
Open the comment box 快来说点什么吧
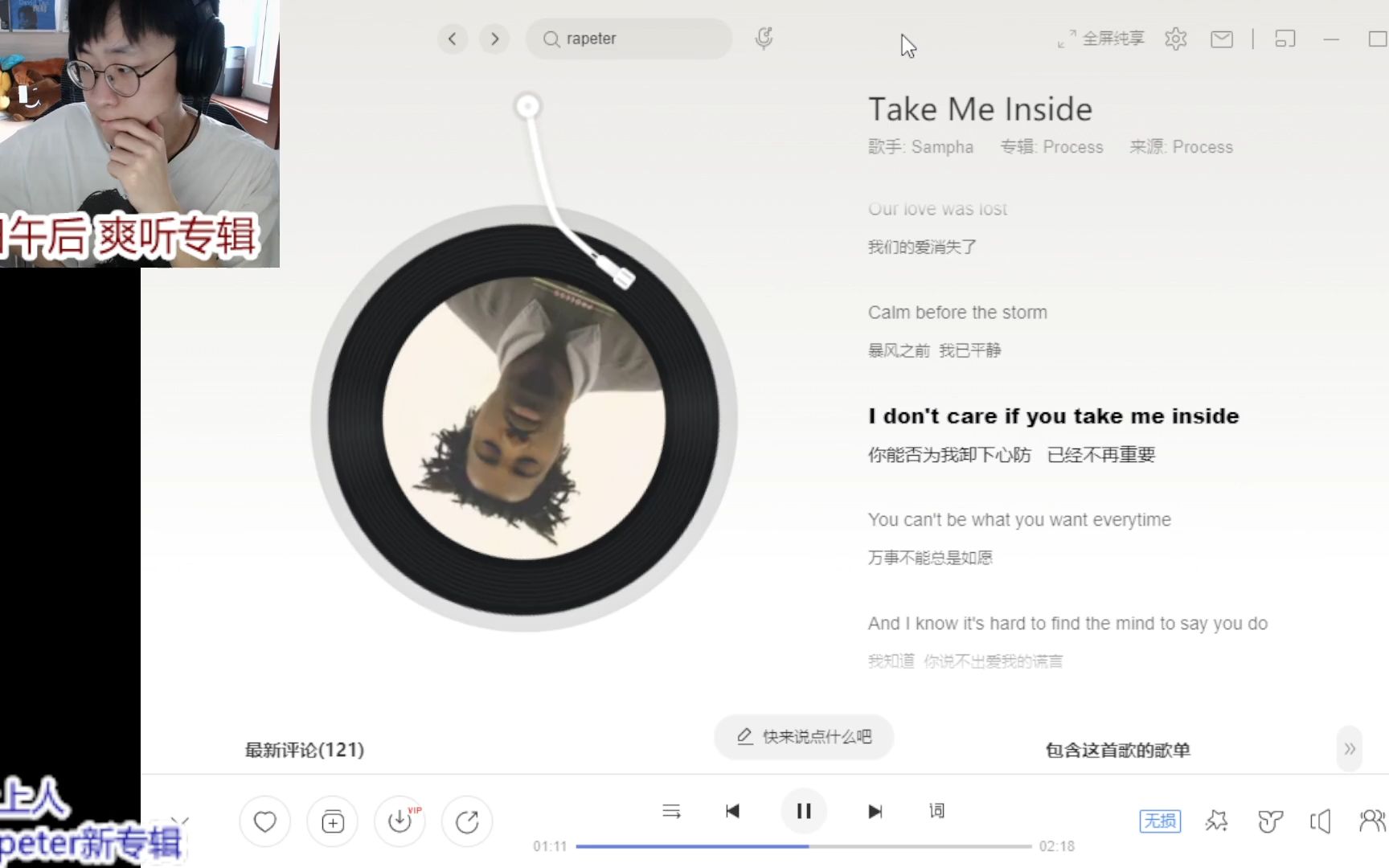click(804, 737)
